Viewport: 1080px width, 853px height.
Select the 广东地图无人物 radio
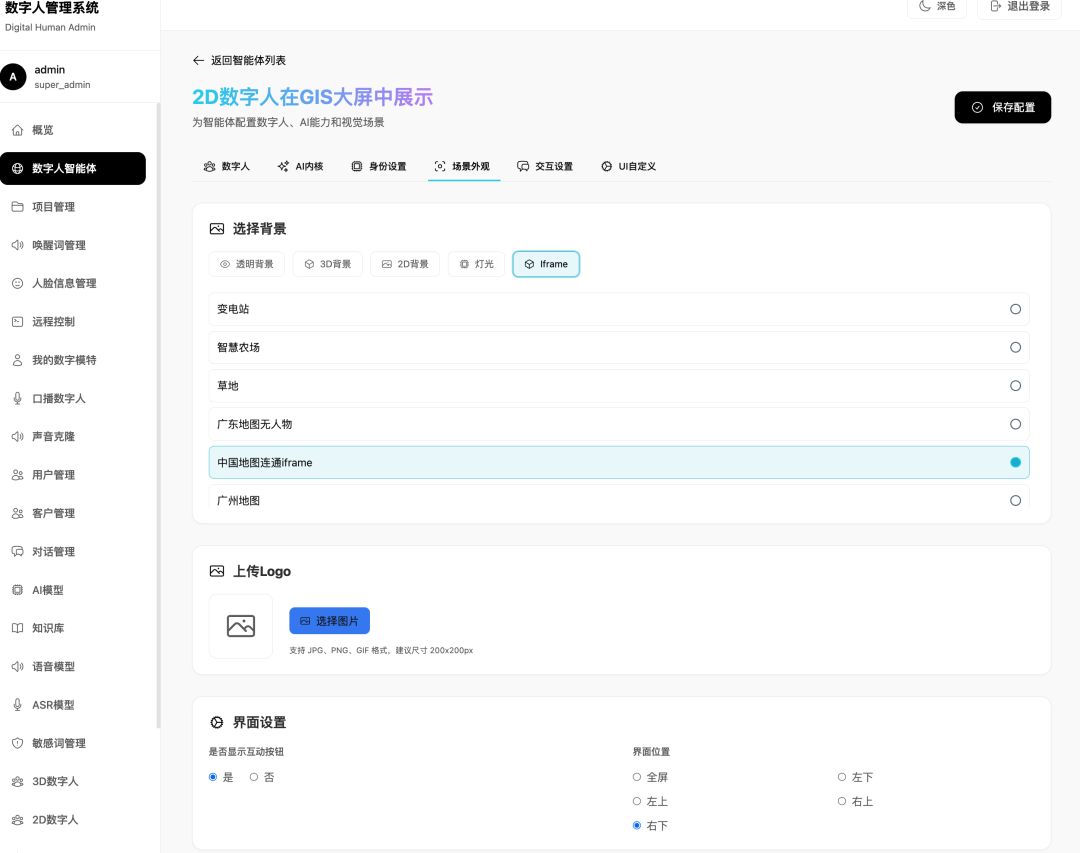pos(1015,424)
